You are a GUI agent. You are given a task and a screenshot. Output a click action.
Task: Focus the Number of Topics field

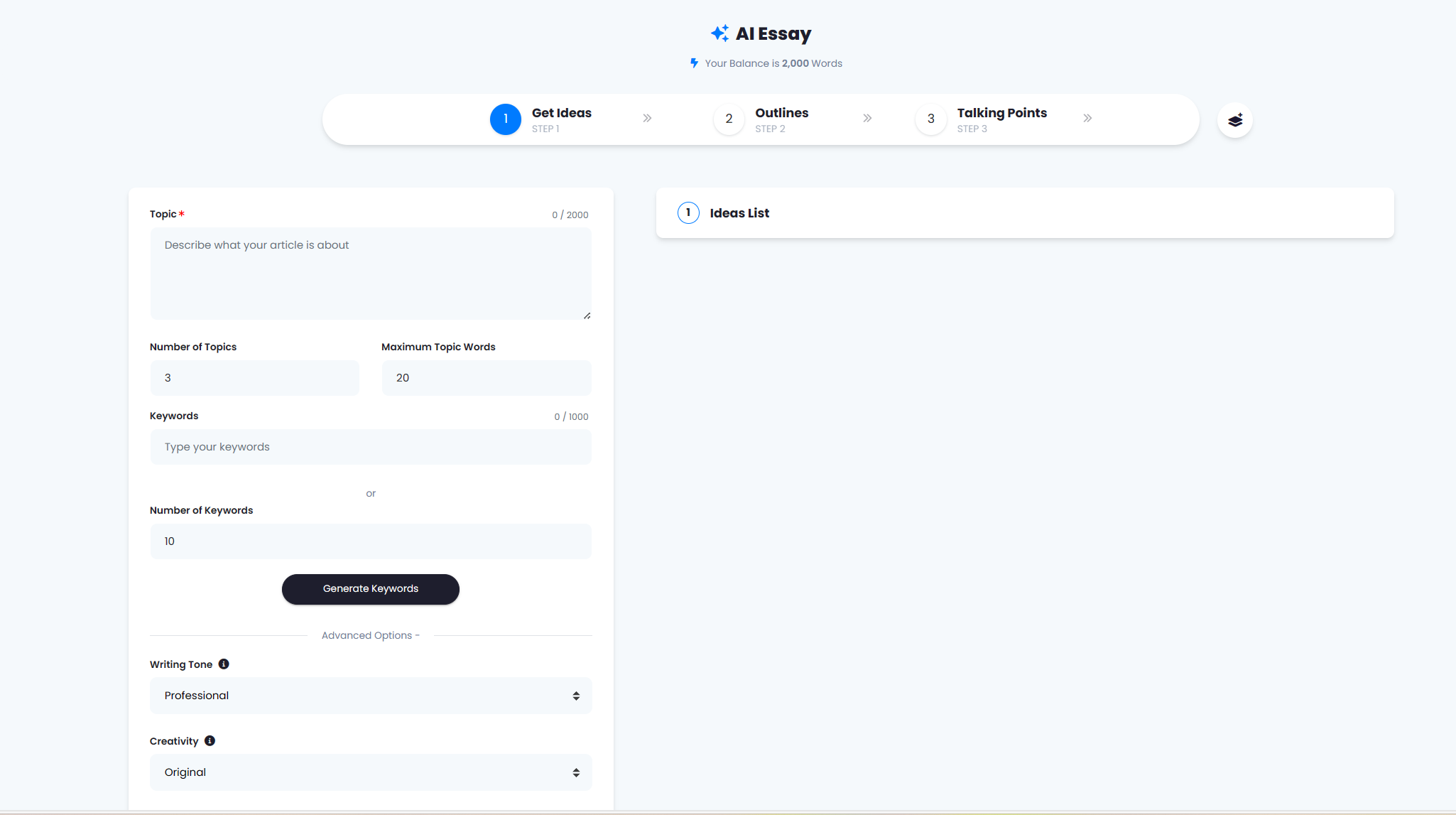254,378
